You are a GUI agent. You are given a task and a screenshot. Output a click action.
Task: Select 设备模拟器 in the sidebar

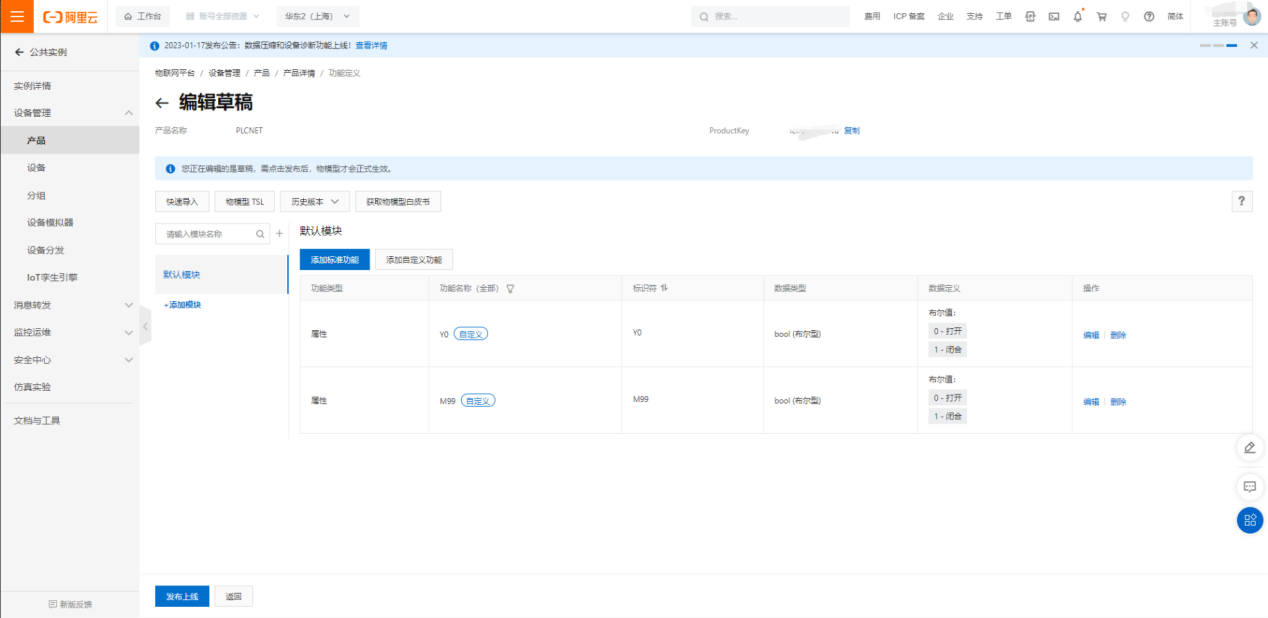point(50,222)
